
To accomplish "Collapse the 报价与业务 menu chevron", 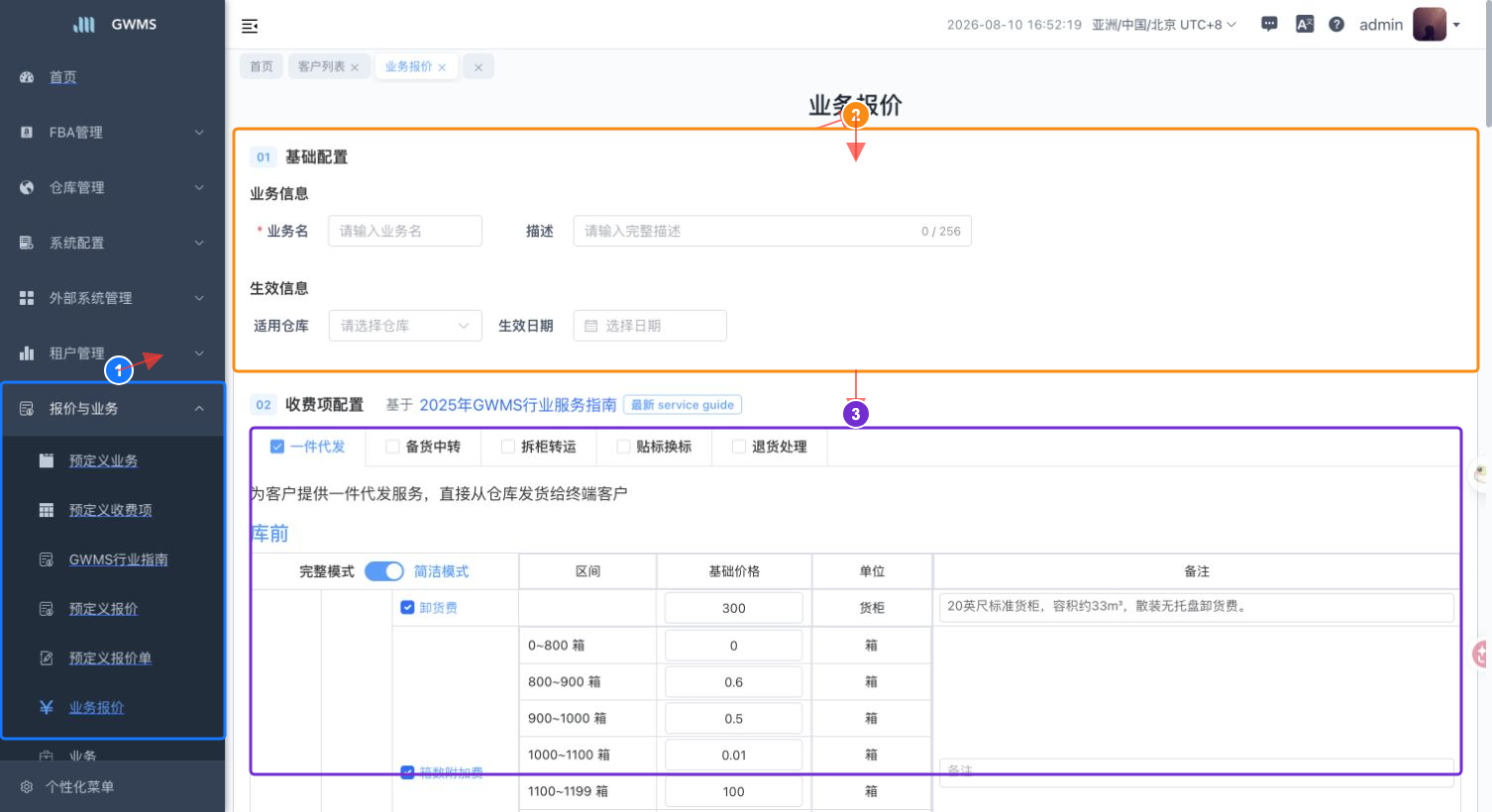I will 199,409.
